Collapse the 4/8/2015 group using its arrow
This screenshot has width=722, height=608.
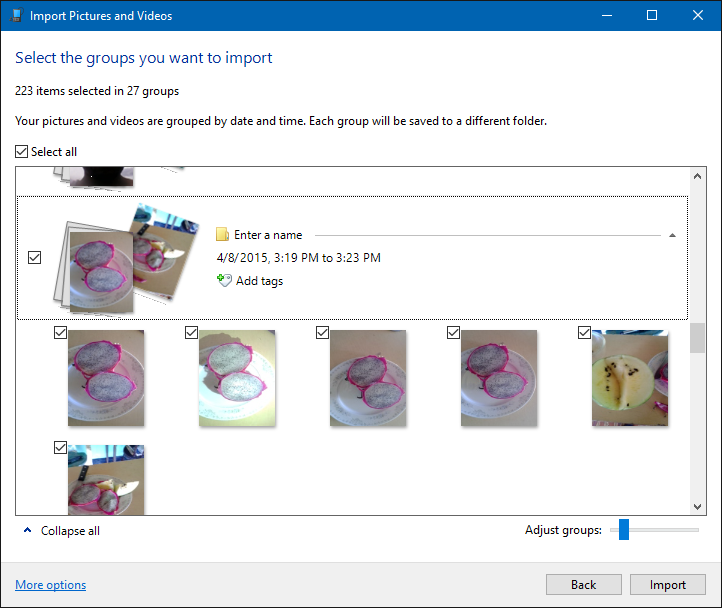tap(672, 235)
